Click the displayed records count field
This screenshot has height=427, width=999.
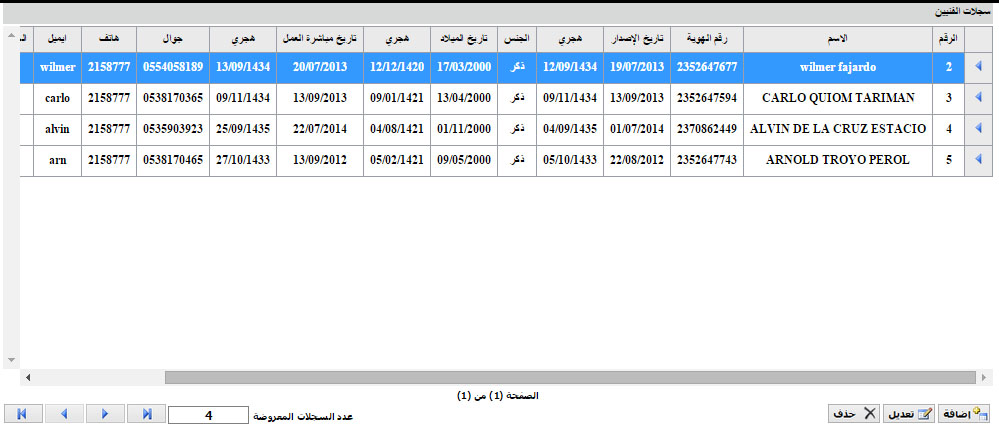(208, 415)
